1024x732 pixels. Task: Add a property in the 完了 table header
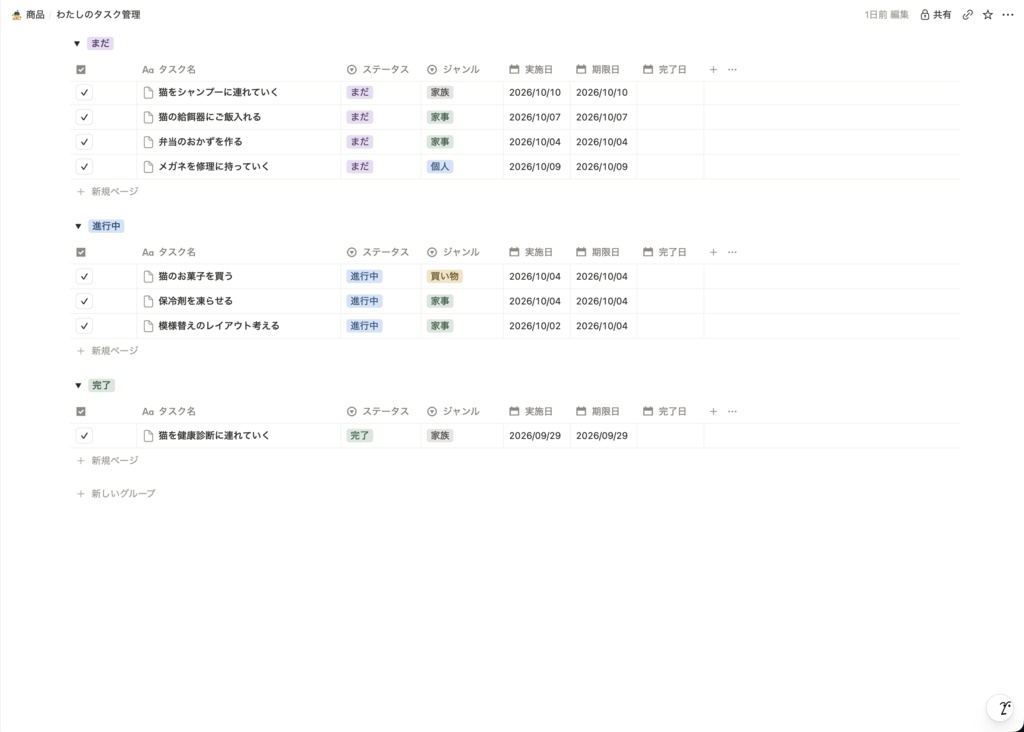click(x=713, y=411)
